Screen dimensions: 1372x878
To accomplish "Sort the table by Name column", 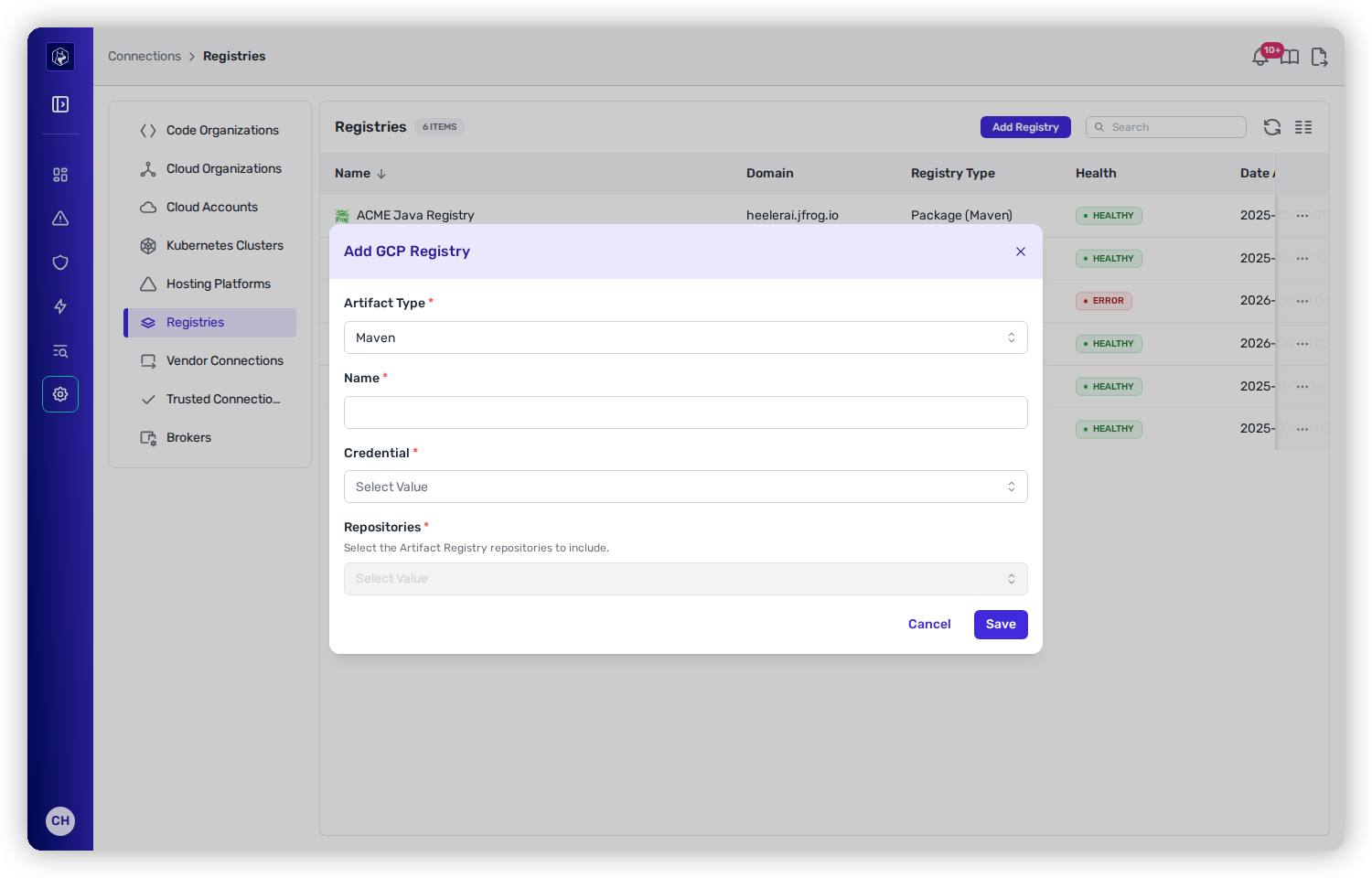I will click(360, 173).
